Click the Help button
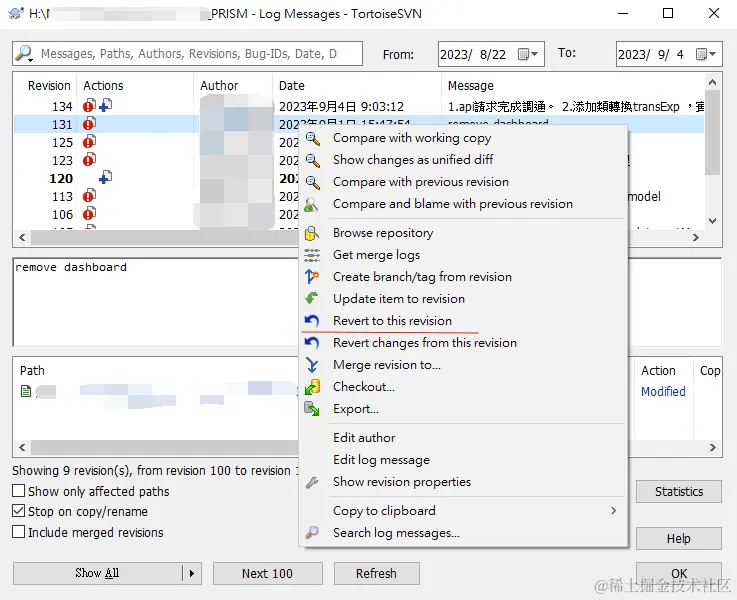737x600 pixels. point(679,538)
